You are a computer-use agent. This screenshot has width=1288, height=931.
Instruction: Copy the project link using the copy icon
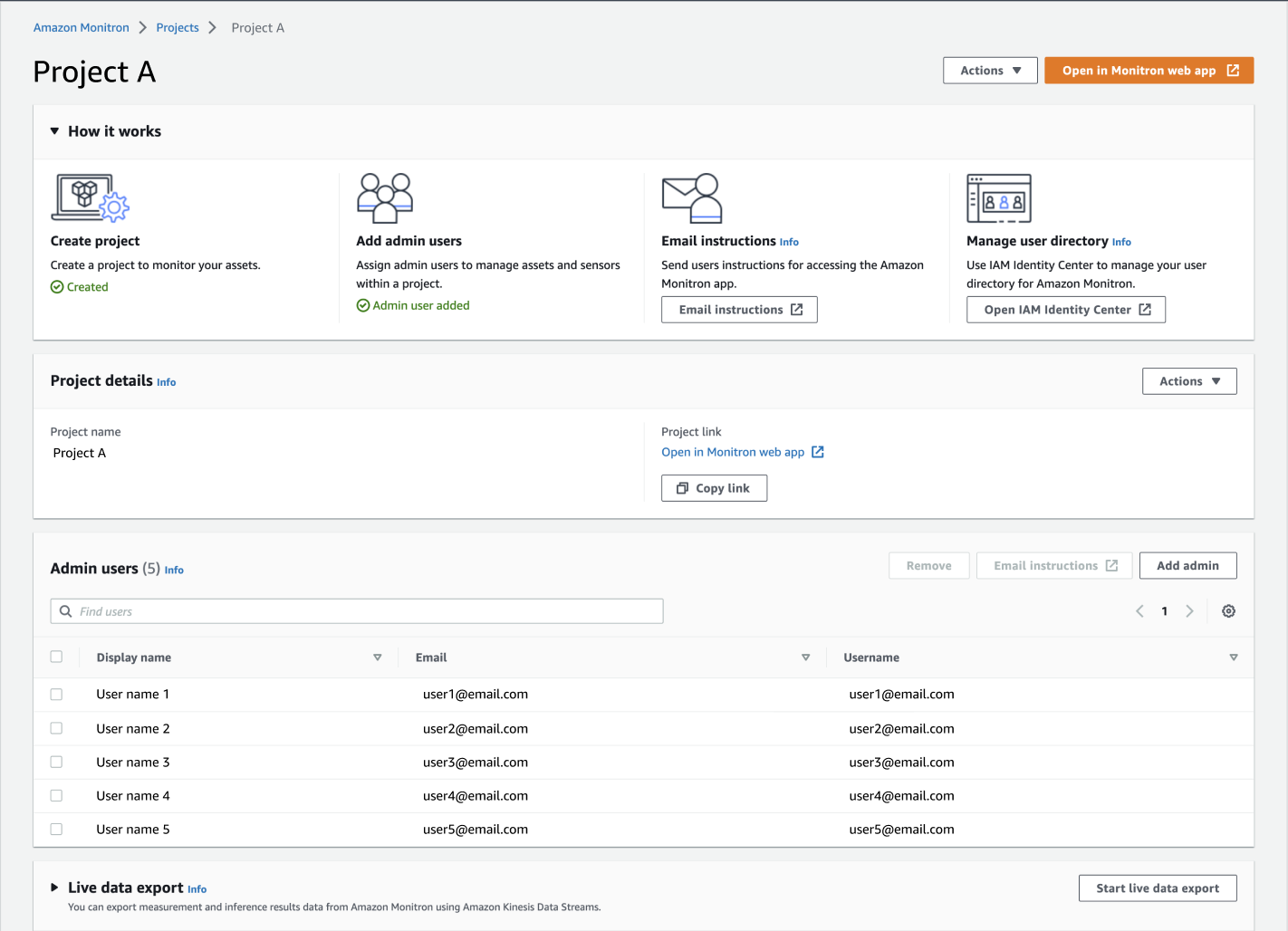coord(682,488)
